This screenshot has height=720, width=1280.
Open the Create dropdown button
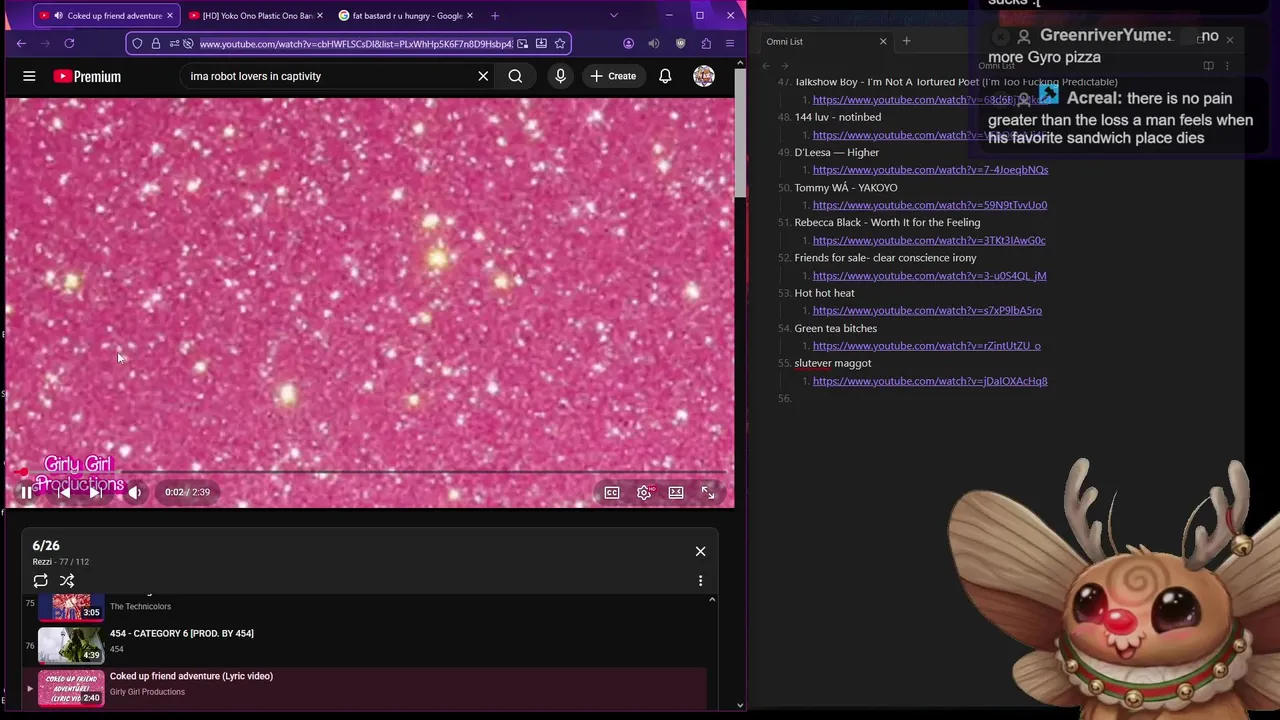point(613,76)
